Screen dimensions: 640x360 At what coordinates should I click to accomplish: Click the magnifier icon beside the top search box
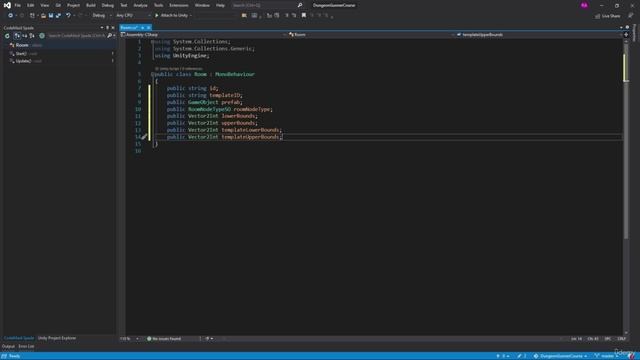[x=300, y=5]
